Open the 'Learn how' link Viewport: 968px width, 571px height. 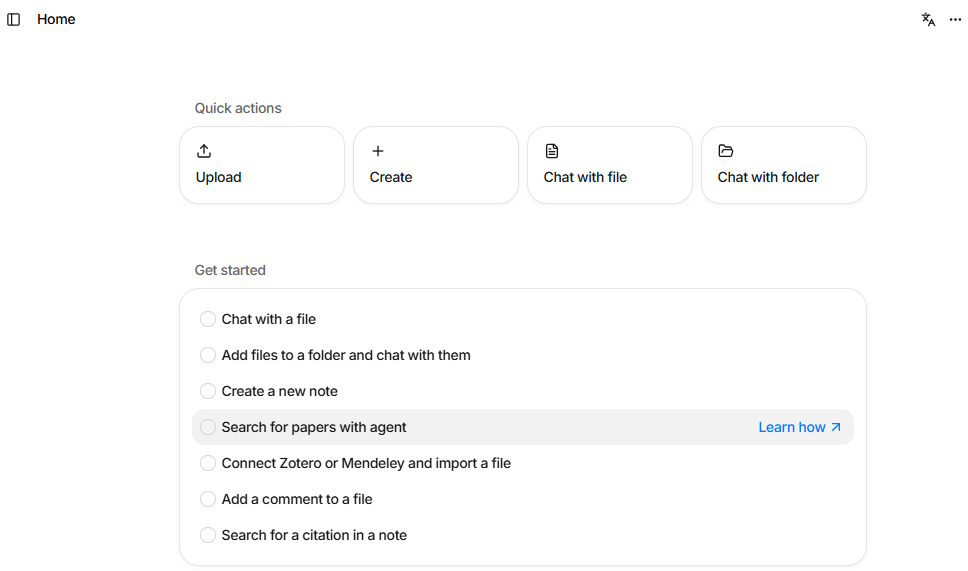791,427
